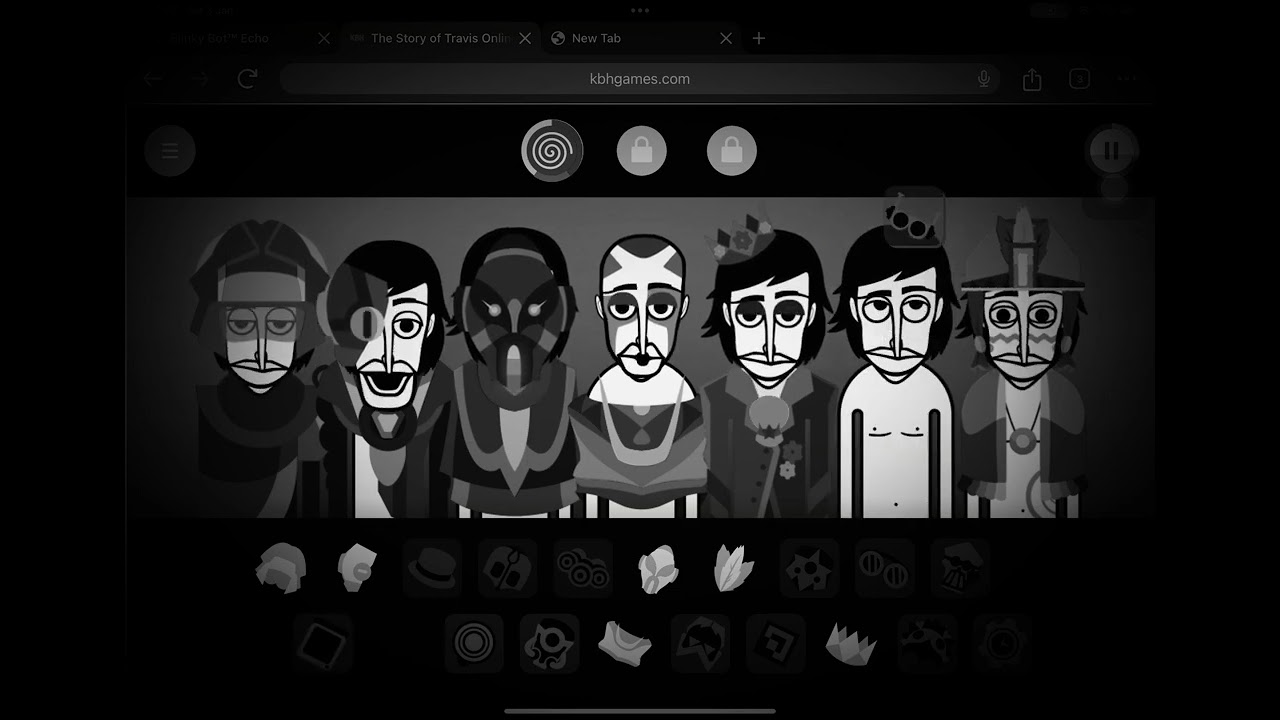Select the spiky crown sound icon

pyautogui.click(x=851, y=643)
